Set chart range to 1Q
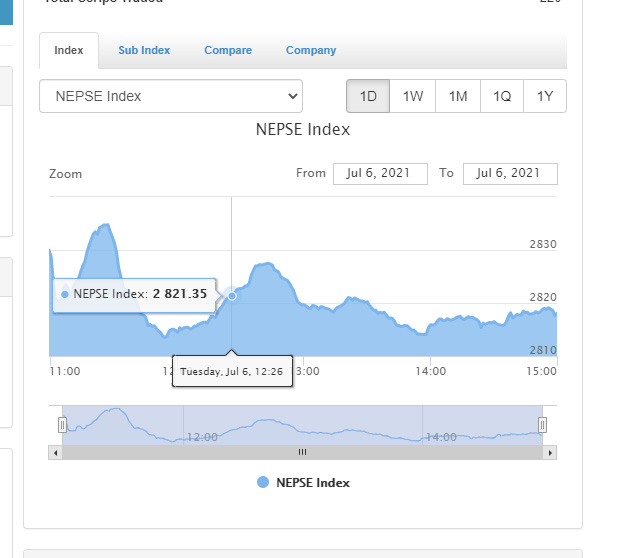 502,97
